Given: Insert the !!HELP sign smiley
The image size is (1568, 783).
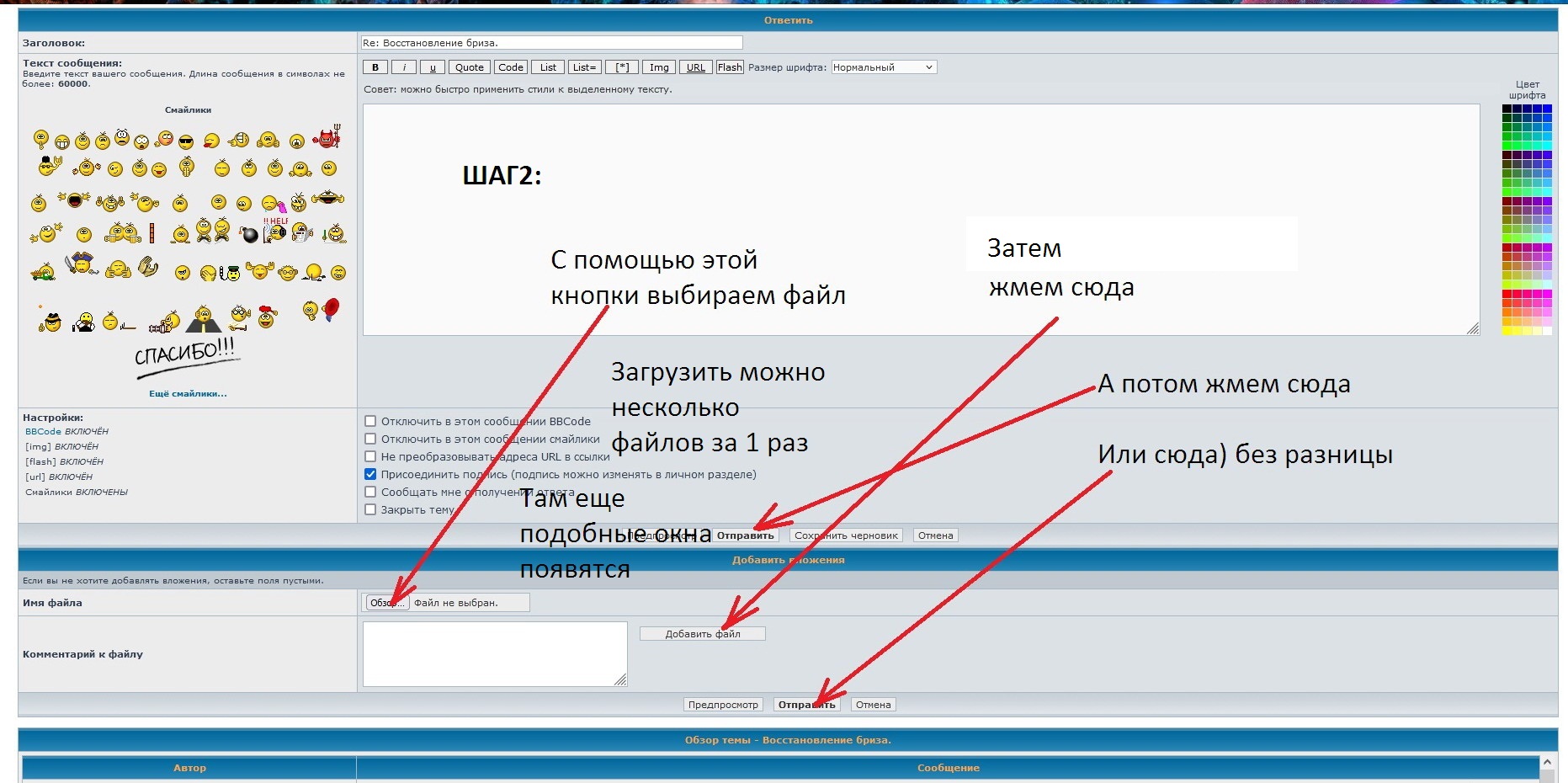Looking at the screenshot, I should 275,230.
